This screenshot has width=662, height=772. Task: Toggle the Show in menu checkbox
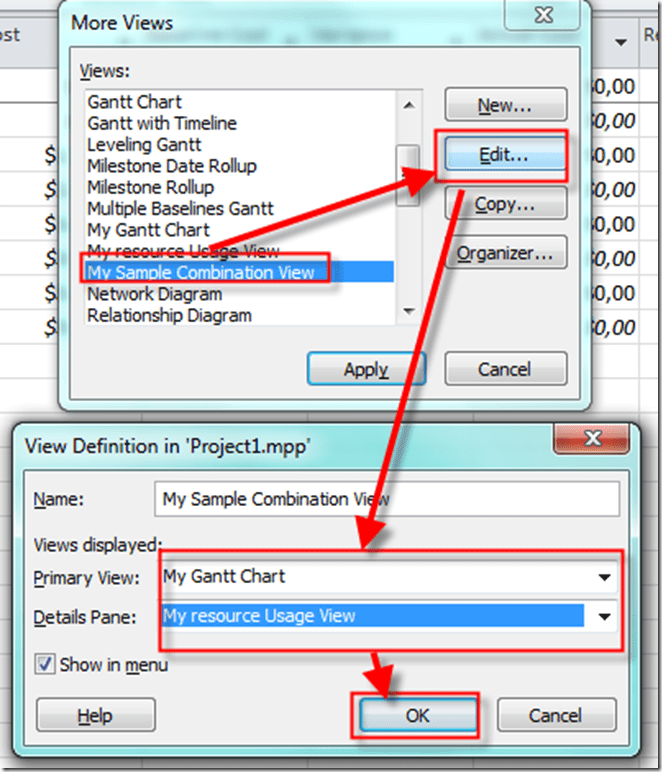pos(45,664)
